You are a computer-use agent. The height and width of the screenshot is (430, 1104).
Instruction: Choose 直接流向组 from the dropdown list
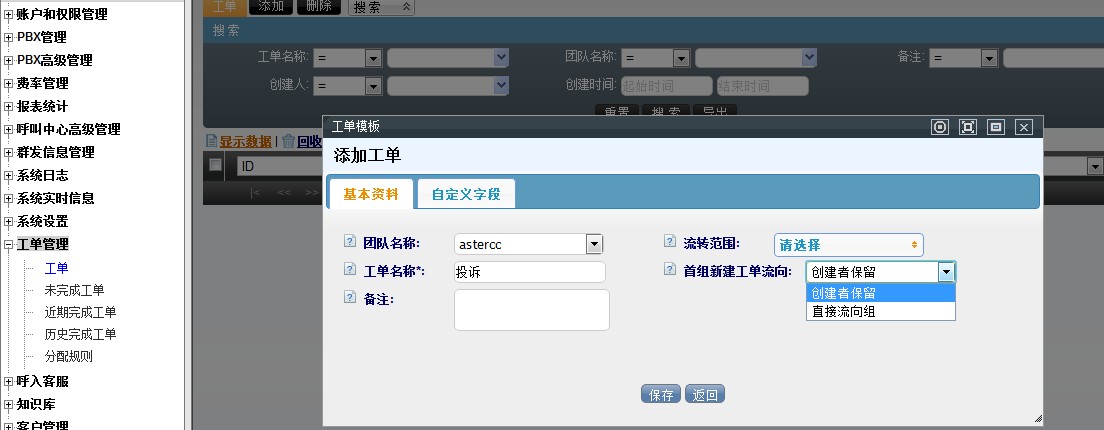(x=881, y=311)
